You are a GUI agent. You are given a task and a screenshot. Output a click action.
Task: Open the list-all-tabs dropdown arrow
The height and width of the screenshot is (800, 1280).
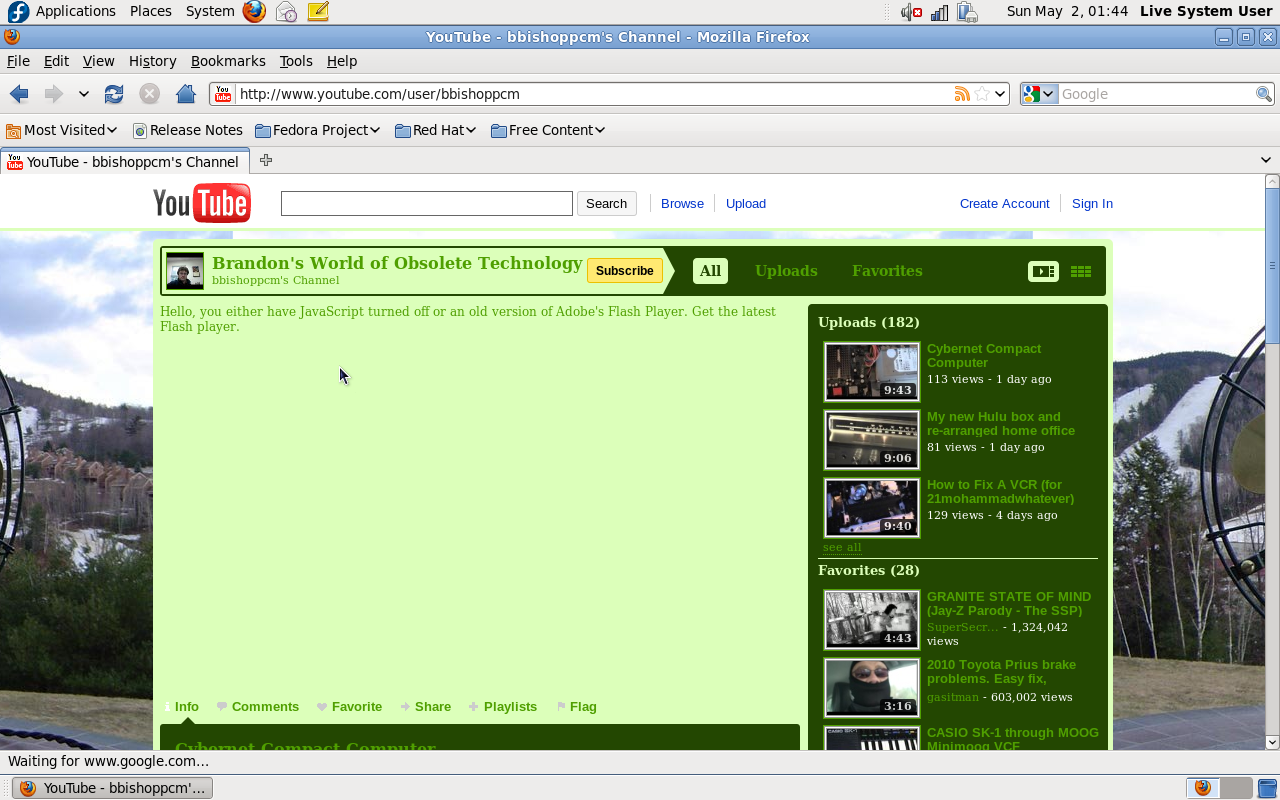coord(1266,160)
